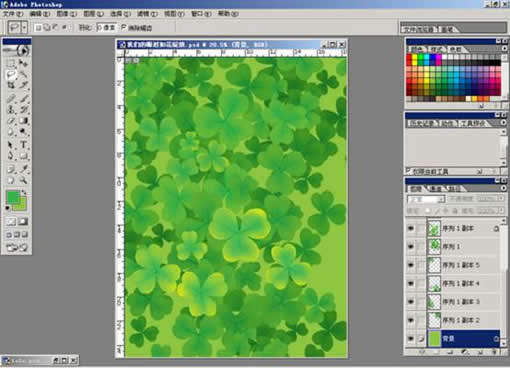The height and width of the screenshot is (368, 510).
Task: Hide the 序列 1 layer via eye icon
Action: point(411,247)
